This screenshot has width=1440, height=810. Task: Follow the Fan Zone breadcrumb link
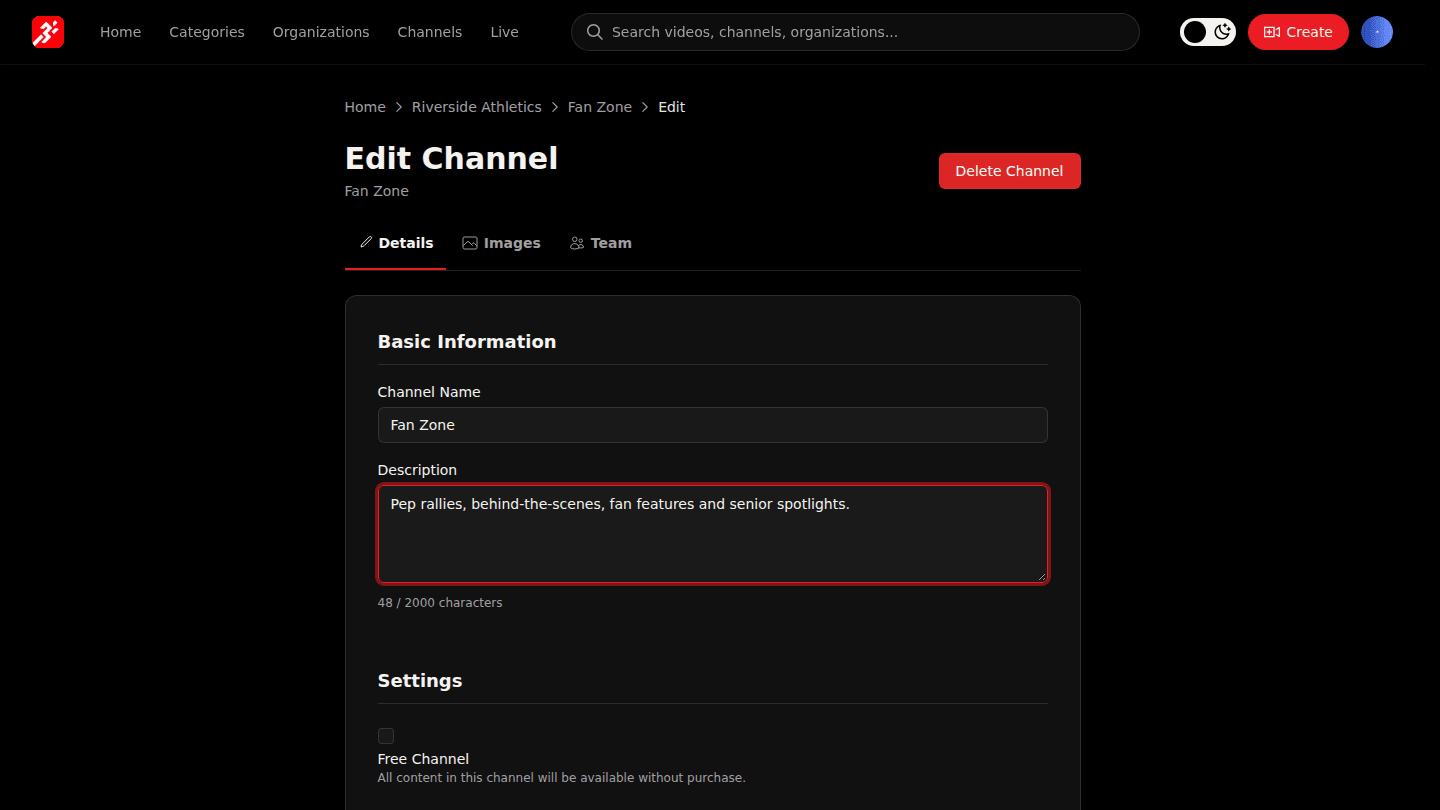600,107
